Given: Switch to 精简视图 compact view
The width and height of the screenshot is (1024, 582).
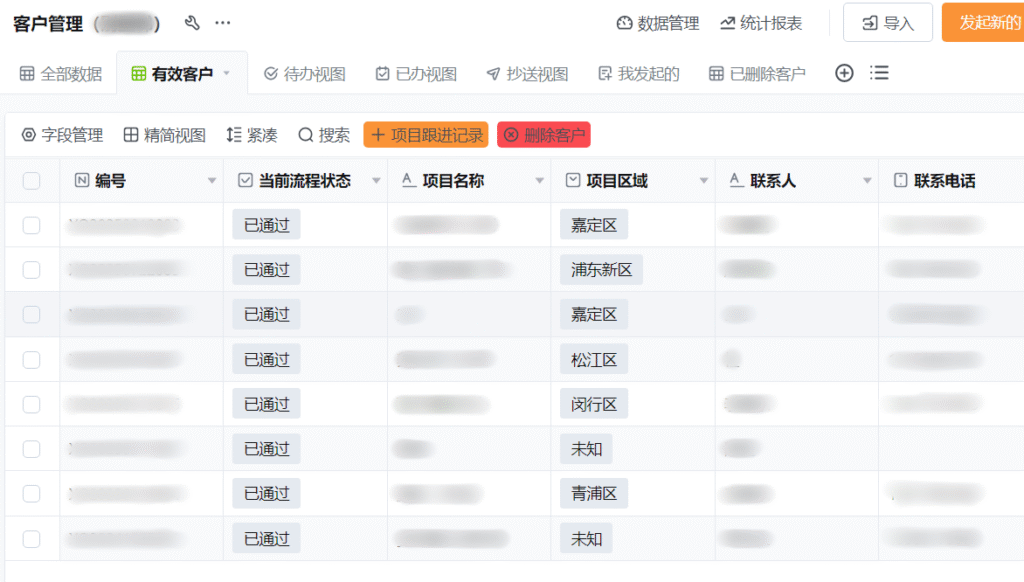Looking at the screenshot, I should click(164, 135).
